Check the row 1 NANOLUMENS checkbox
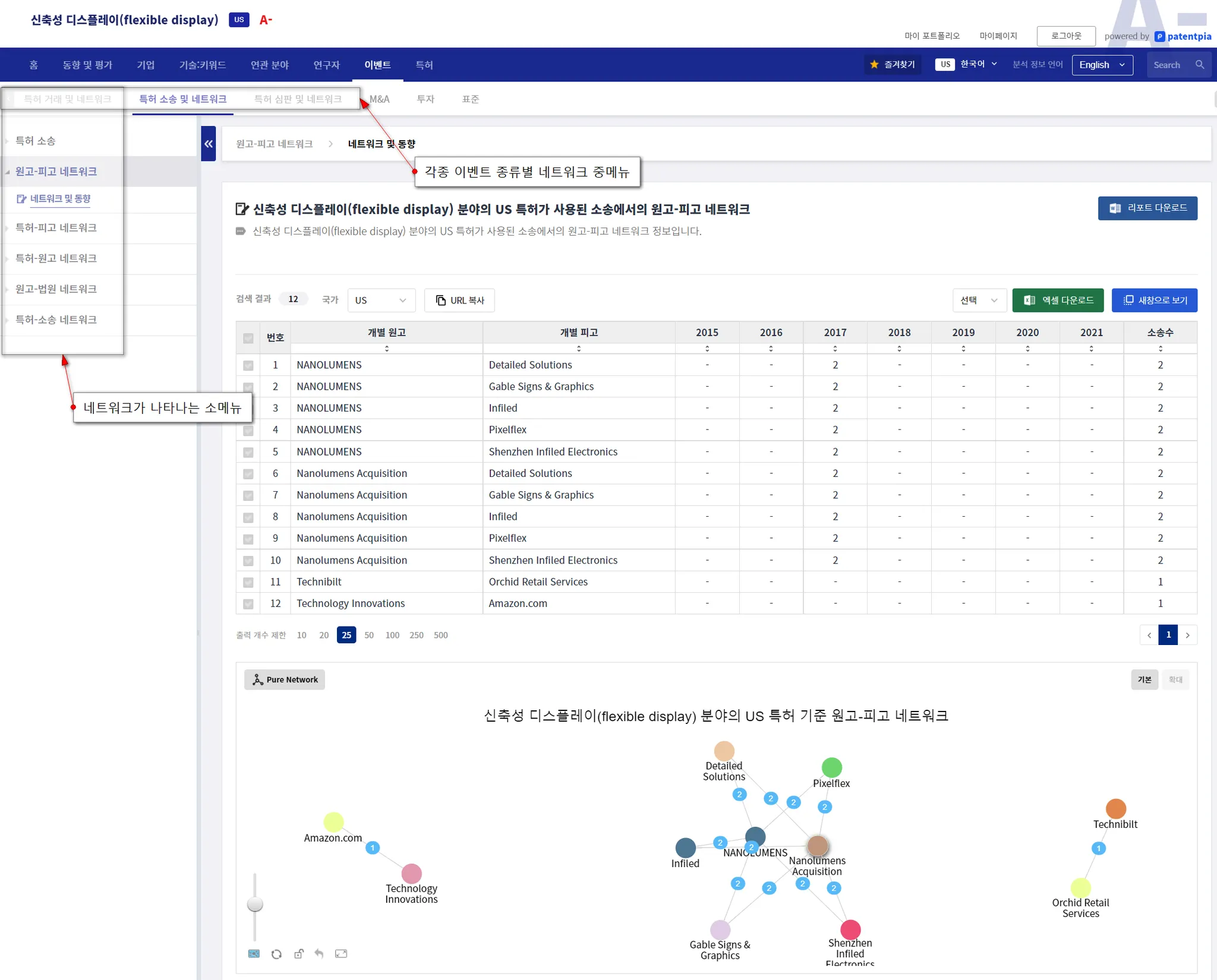1217x980 pixels. pyautogui.click(x=248, y=365)
